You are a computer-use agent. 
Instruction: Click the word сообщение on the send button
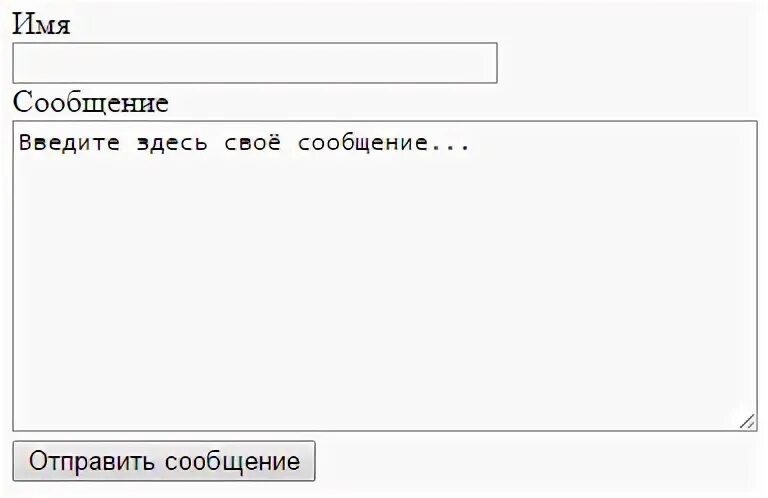click(x=233, y=461)
